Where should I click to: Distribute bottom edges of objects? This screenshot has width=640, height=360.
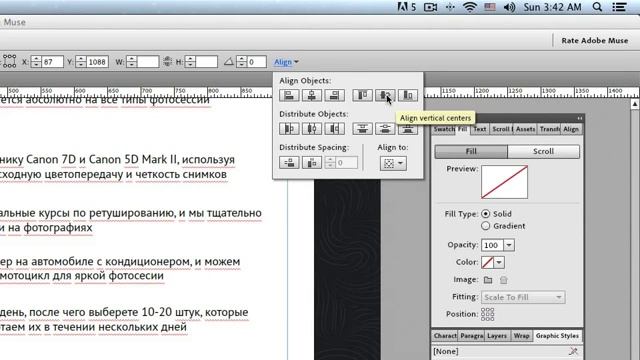tap(408, 129)
